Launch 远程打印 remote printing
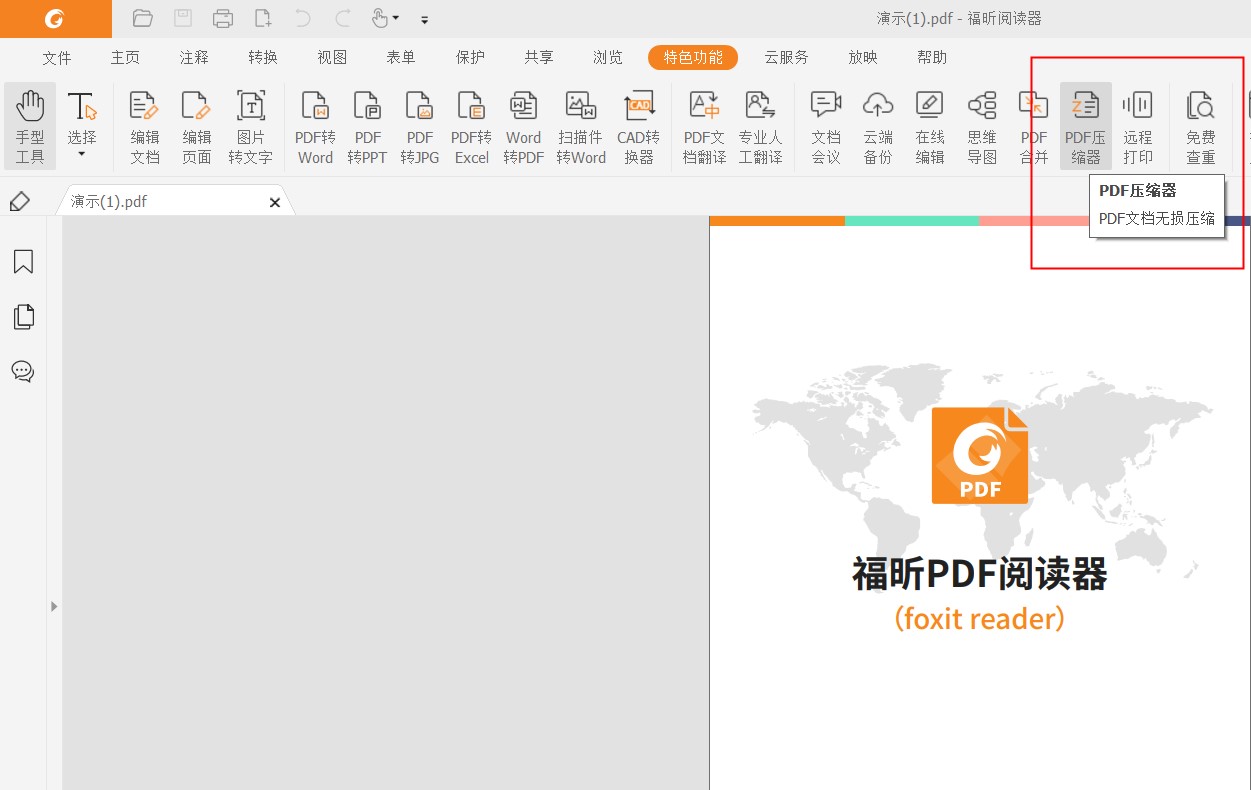1251x790 pixels. click(1138, 126)
